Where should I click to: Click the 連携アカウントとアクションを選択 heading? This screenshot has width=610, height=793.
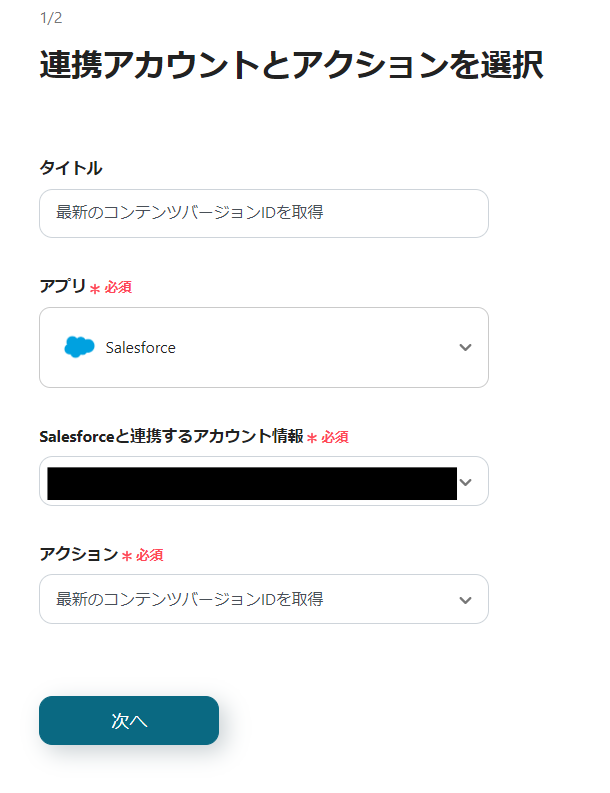click(291, 66)
